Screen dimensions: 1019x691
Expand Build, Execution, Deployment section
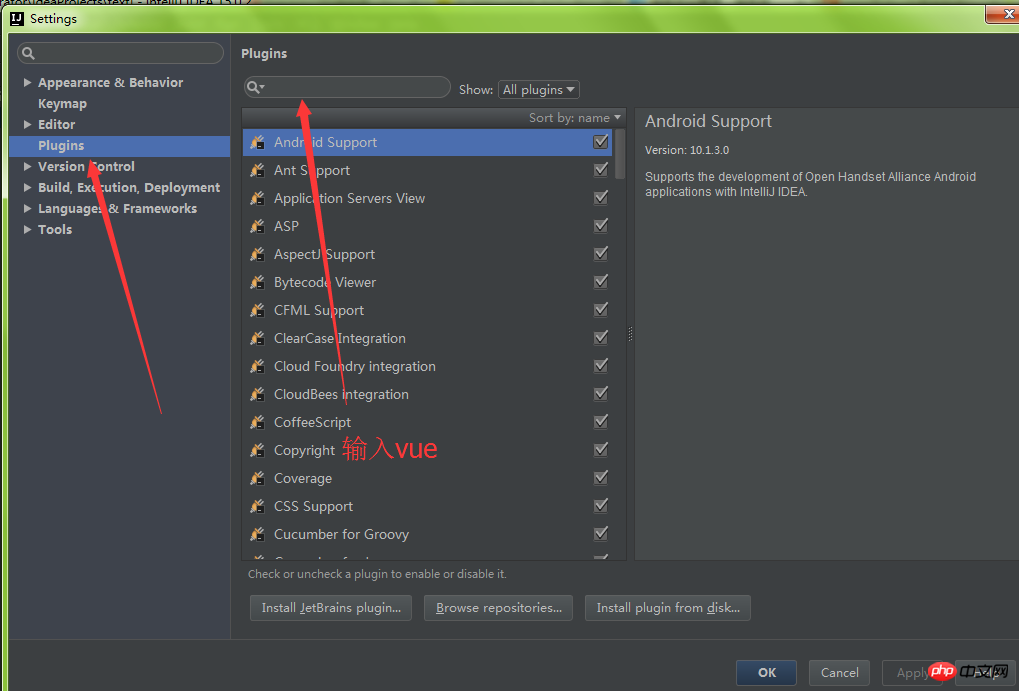[27, 187]
